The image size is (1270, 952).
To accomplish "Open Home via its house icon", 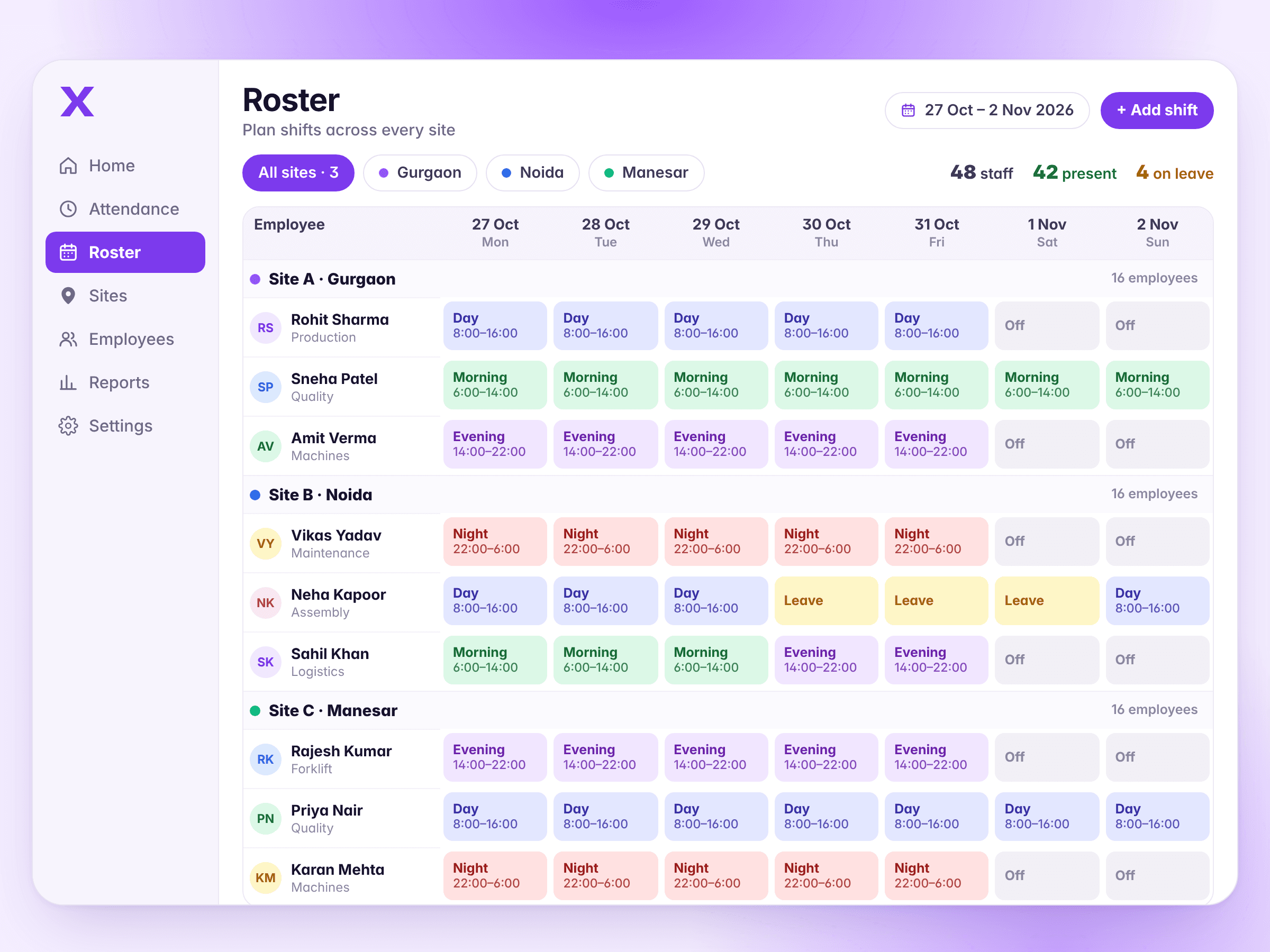I will pyautogui.click(x=68, y=166).
